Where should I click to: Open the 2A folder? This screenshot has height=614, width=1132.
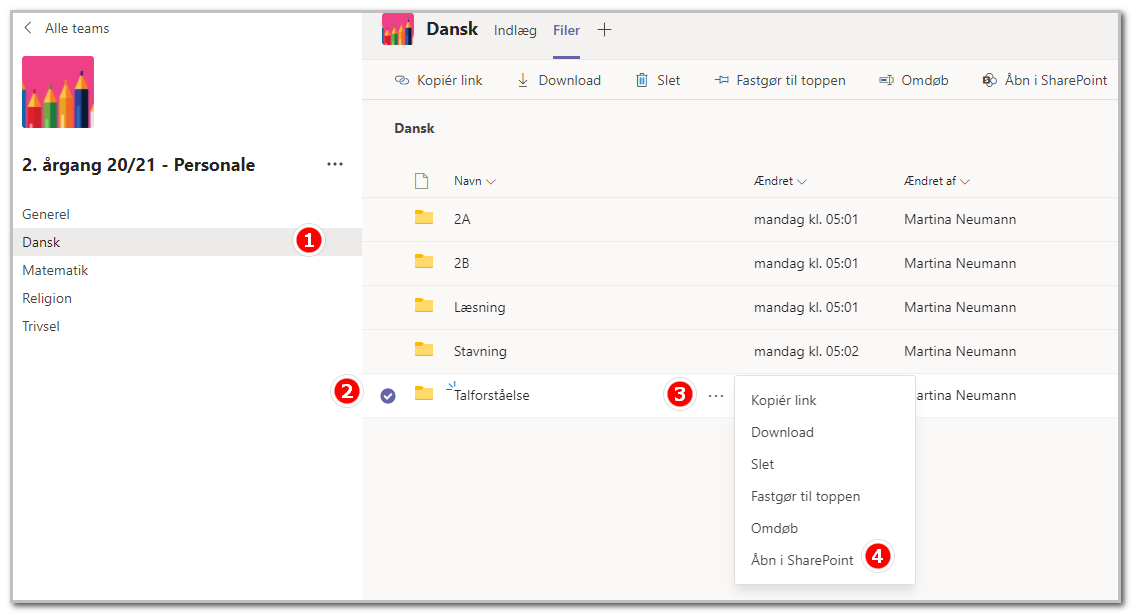click(x=462, y=219)
